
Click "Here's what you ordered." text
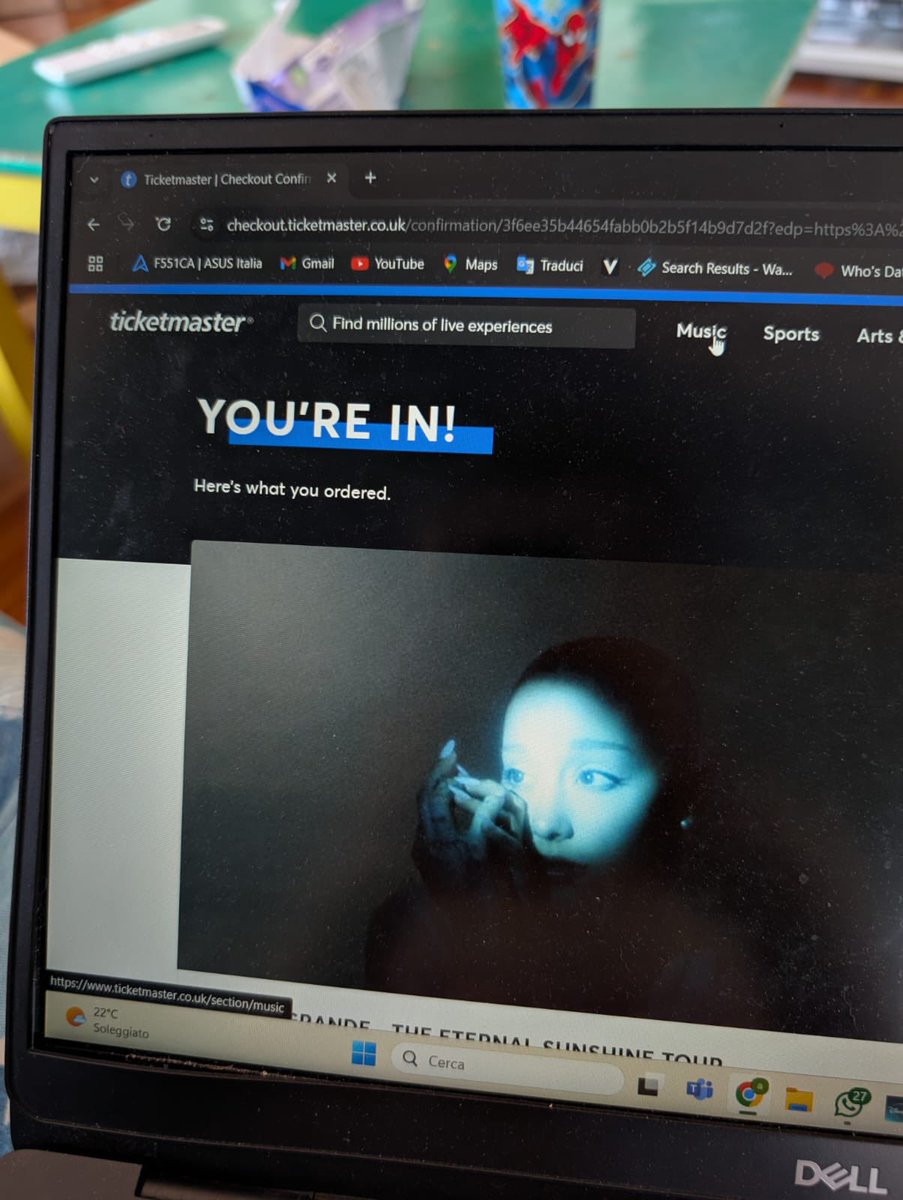tap(291, 489)
